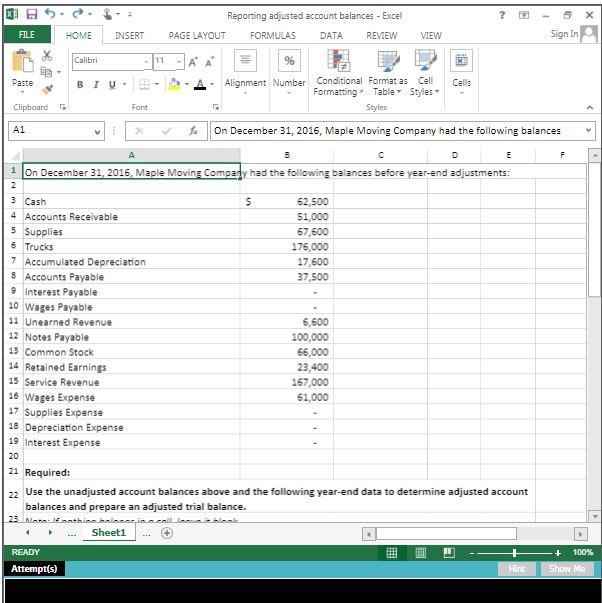Select cell with Service Revenue 167,000
602x603 pixels.
click(x=287, y=382)
